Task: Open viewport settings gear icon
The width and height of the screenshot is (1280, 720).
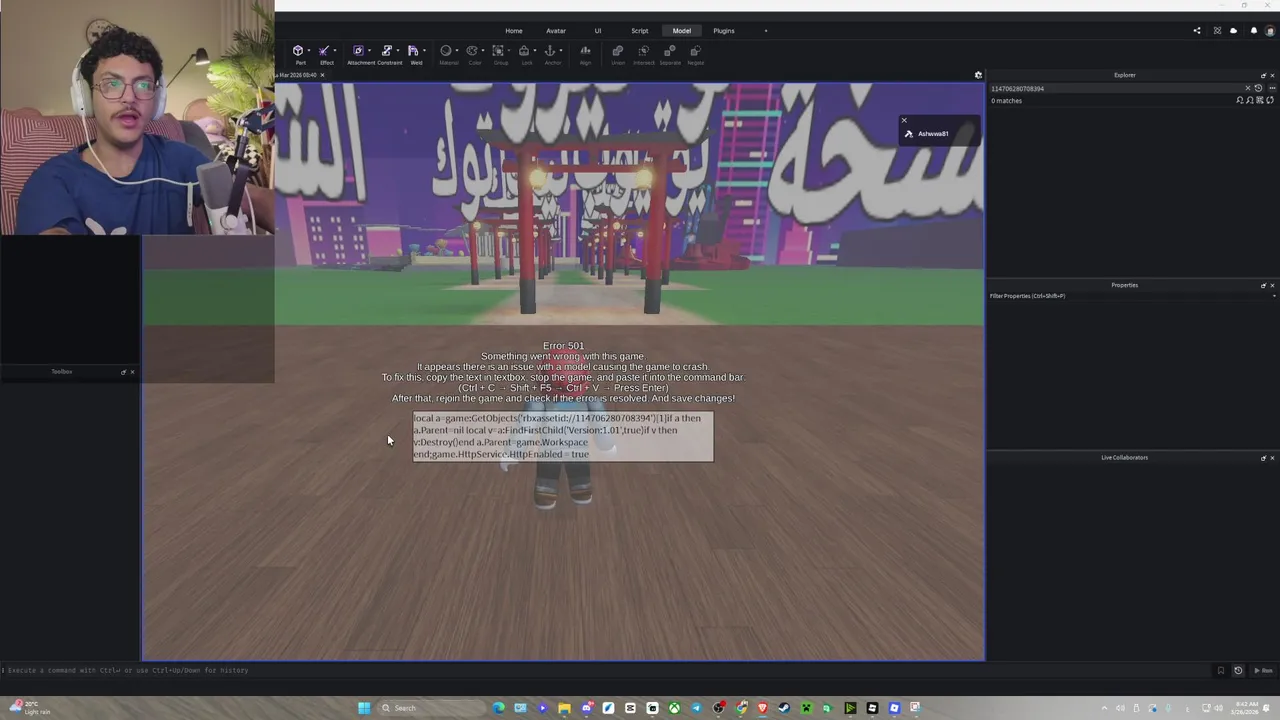Action: coord(979,75)
